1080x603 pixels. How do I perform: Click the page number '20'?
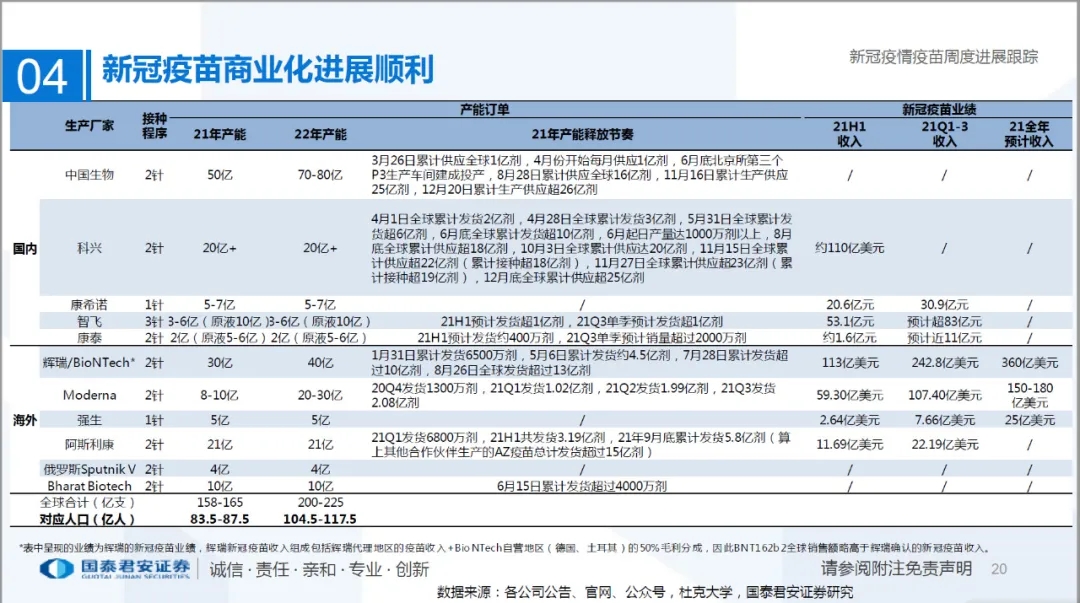999,569
